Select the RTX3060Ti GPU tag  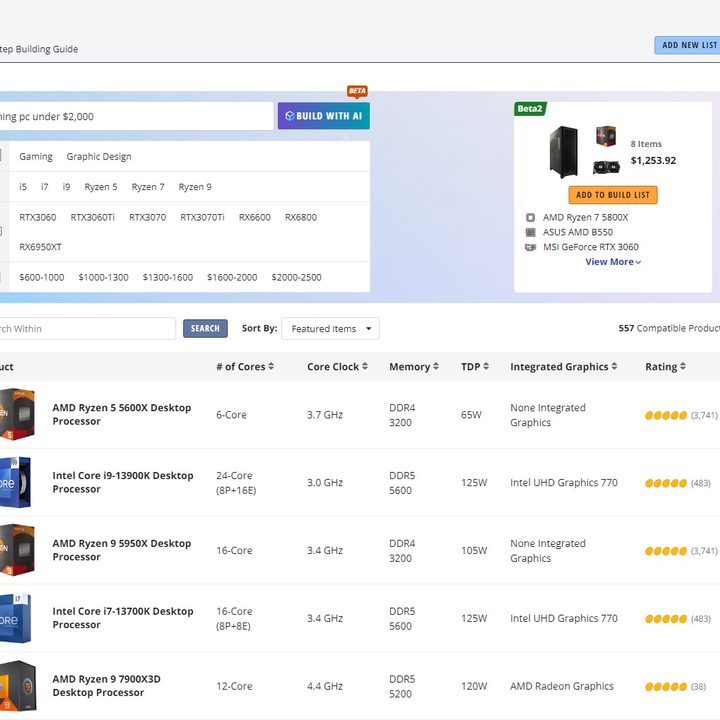tap(92, 217)
